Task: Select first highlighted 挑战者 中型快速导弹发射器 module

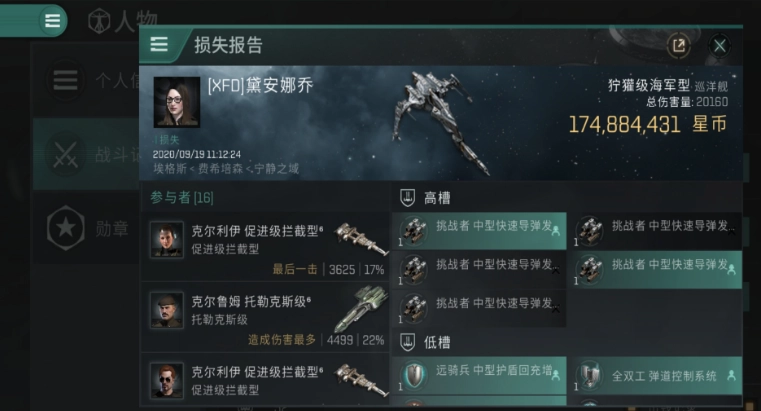Action: [479, 230]
